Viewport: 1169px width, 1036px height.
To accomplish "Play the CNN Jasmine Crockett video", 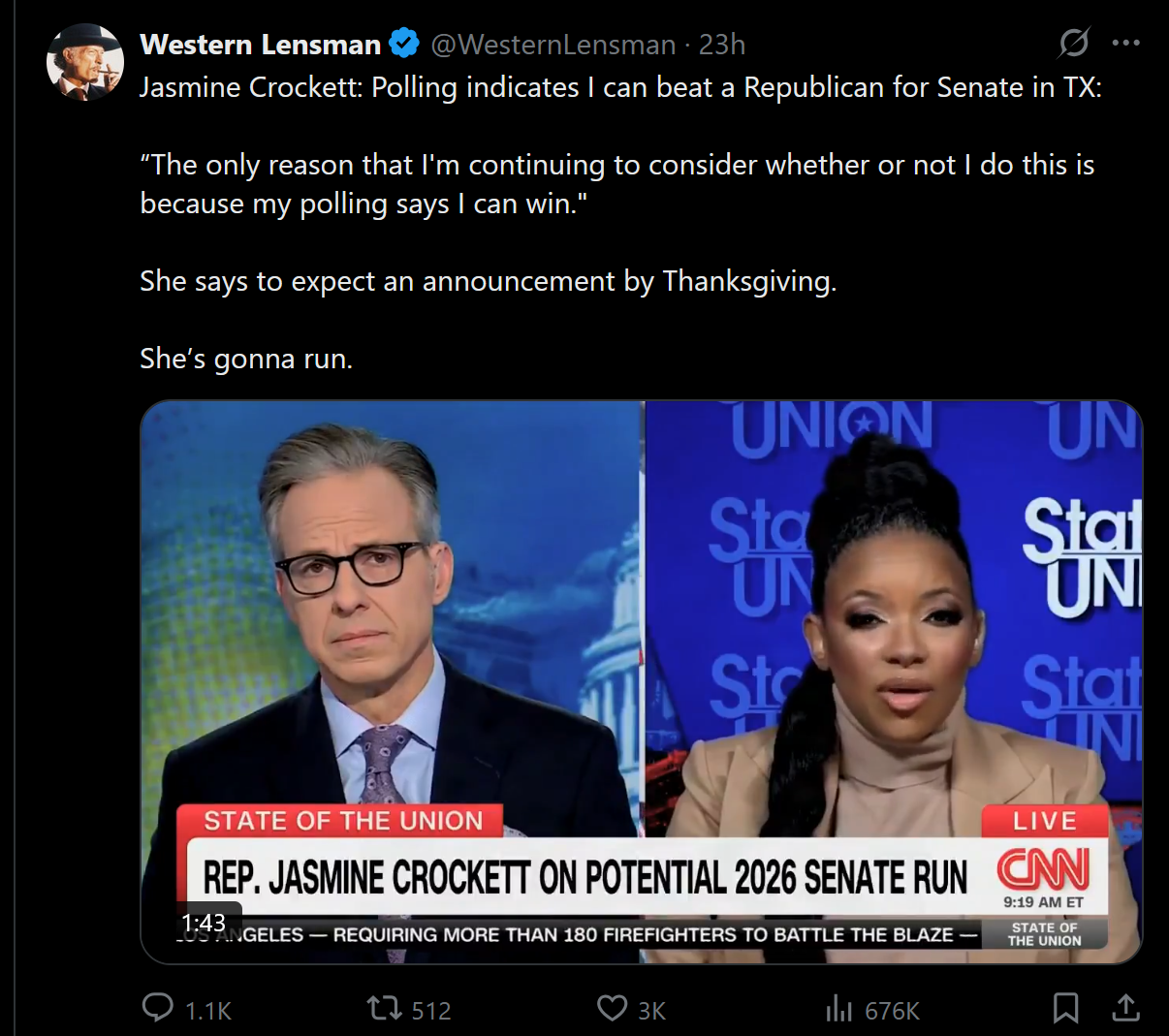I will (x=642, y=682).
